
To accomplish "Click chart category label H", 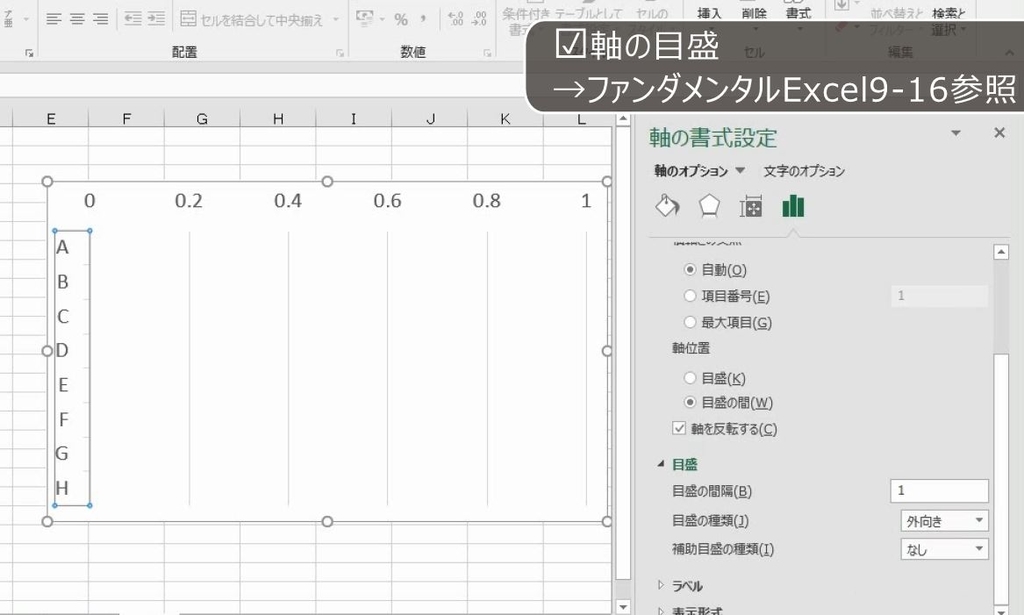I will pyautogui.click(x=63, y=488).
